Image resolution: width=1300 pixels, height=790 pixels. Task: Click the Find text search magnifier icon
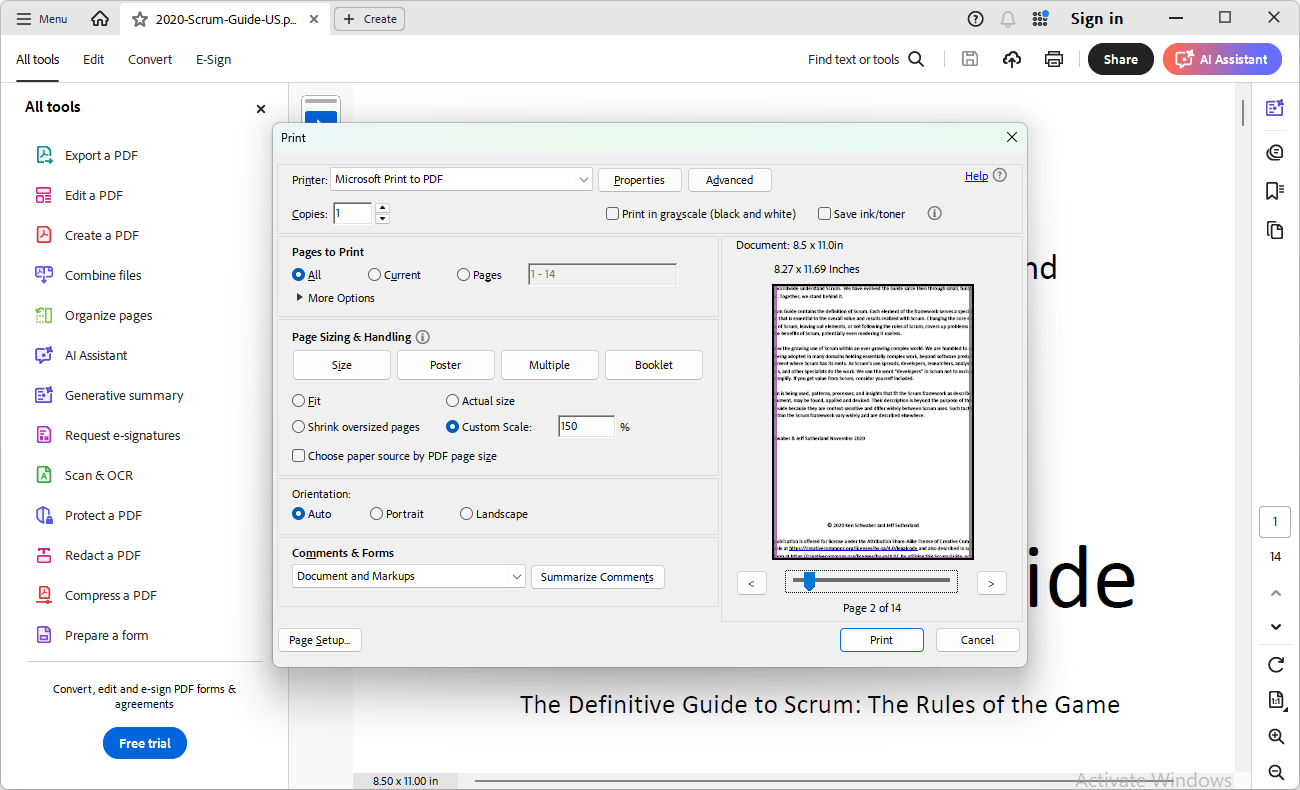pyautogui.click(x=916, y=59)
